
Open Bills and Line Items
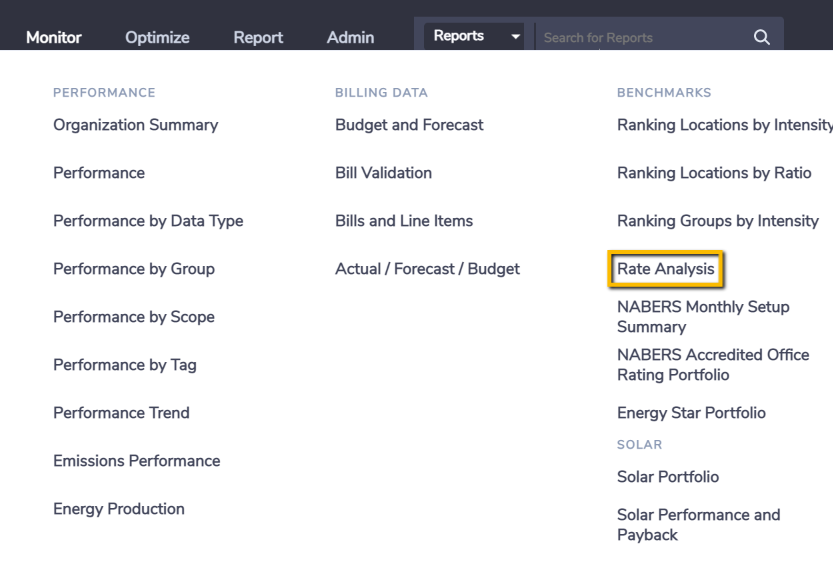point(404,221)
